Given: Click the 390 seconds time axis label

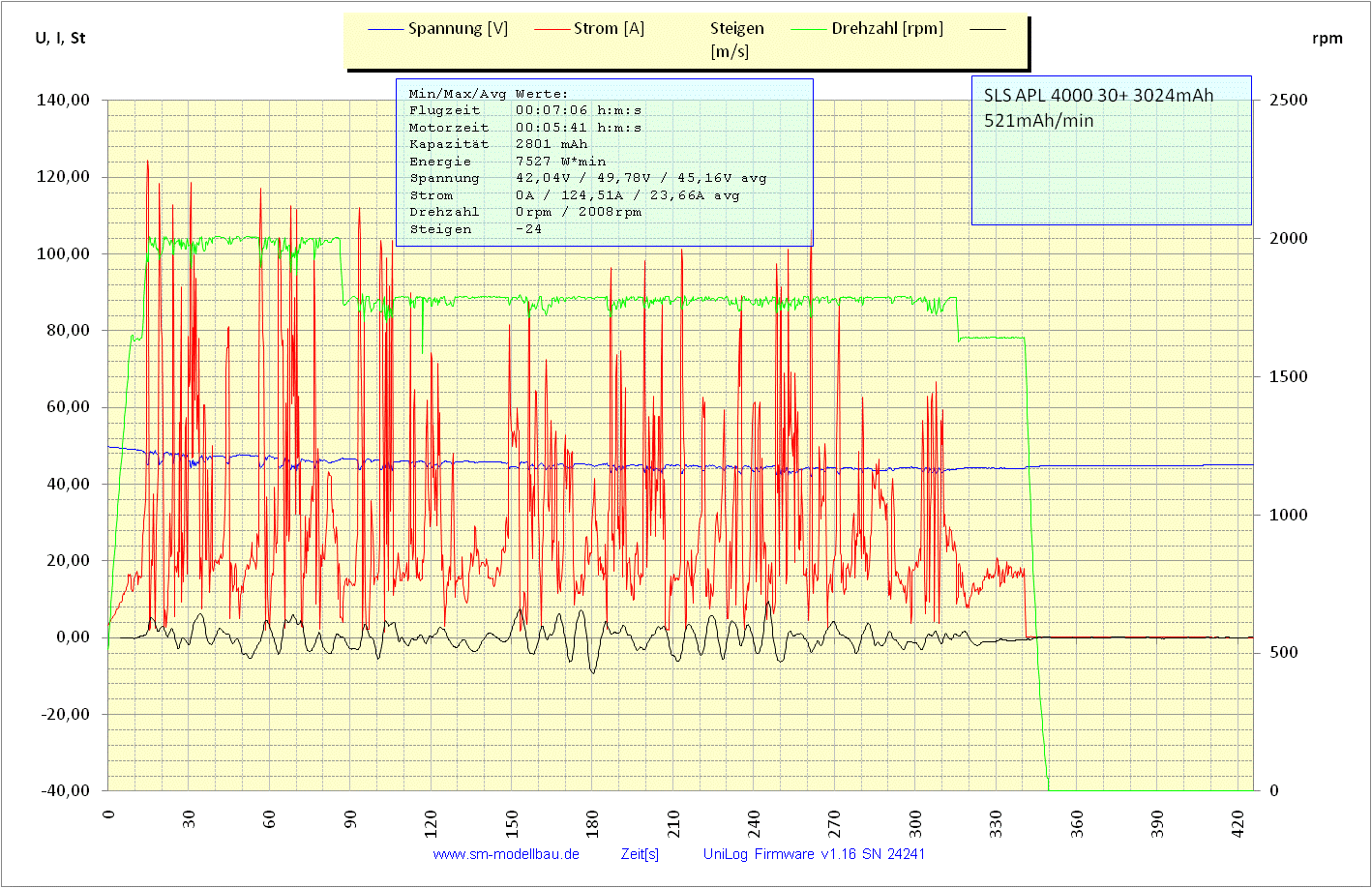Looking at the screenshot, I should [x=1159, y=824].
